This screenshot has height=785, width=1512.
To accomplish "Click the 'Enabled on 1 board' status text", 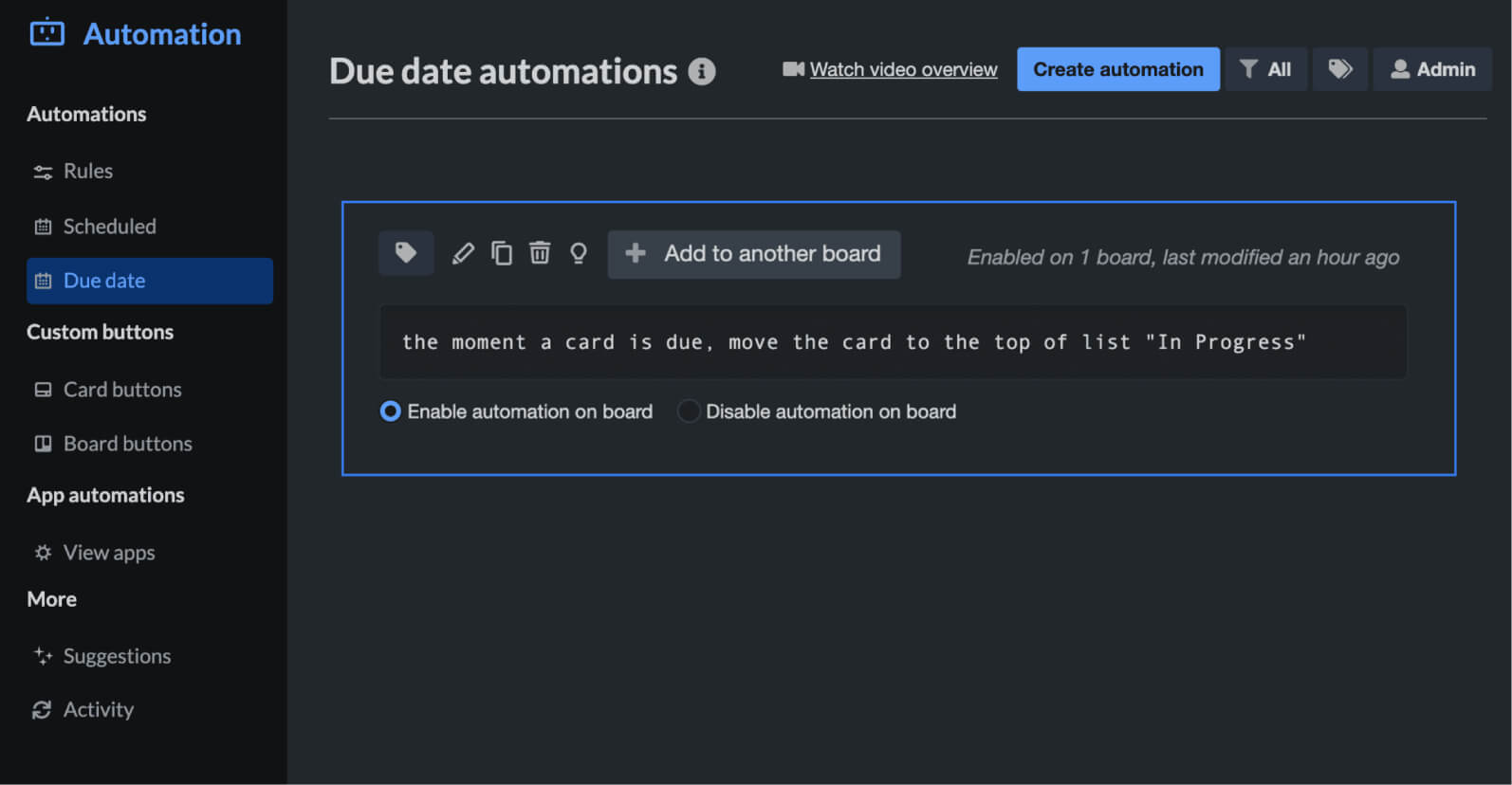I will point(1183,257).
